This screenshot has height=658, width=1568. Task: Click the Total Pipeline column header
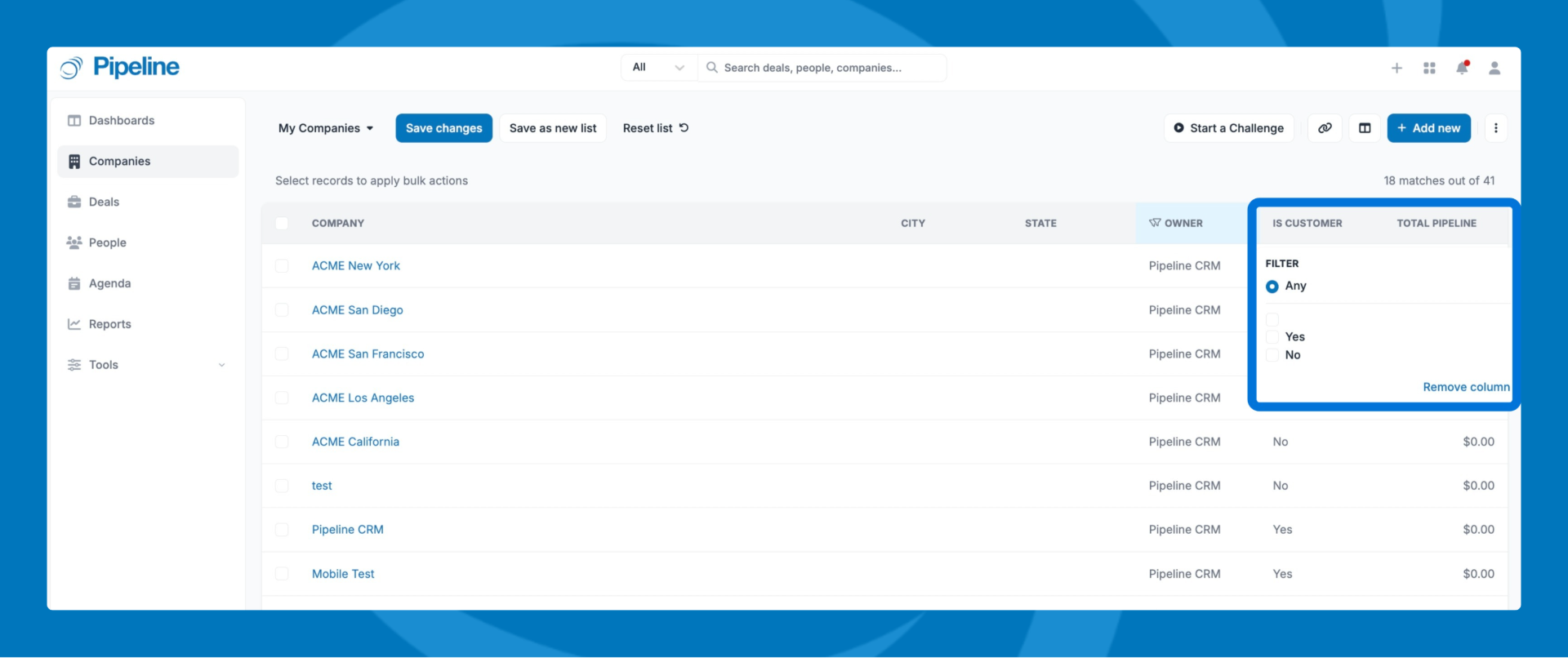[1437, 224]
